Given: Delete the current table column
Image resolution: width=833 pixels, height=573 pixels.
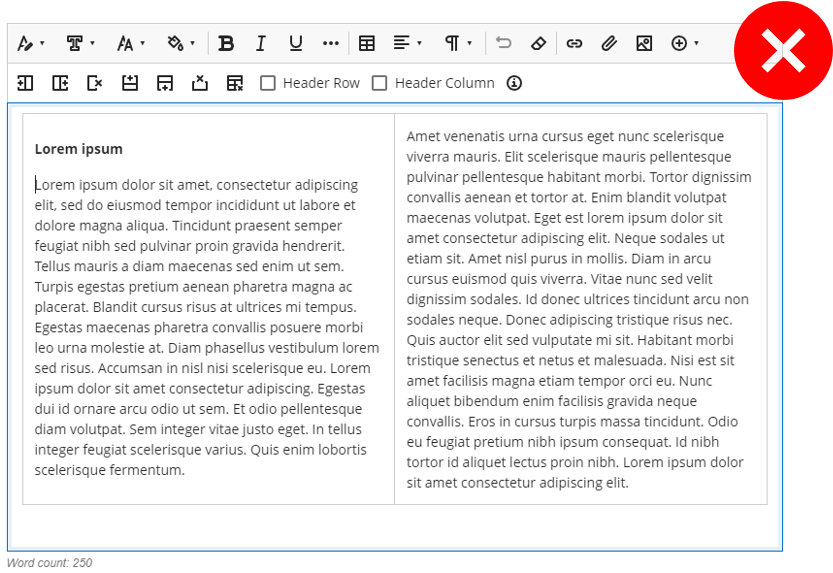Looking at the screenshot, I should pos(95,83).
